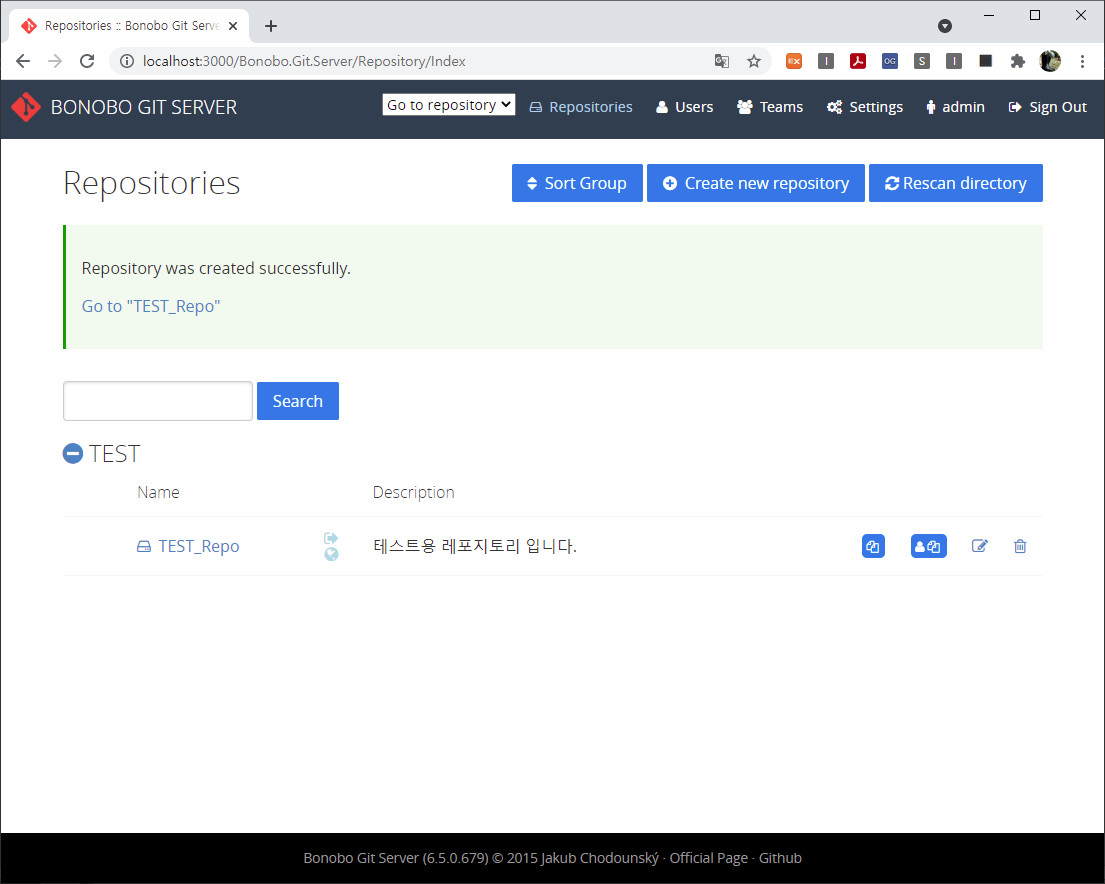Open the Teams nav menu

tap(770, 107)
